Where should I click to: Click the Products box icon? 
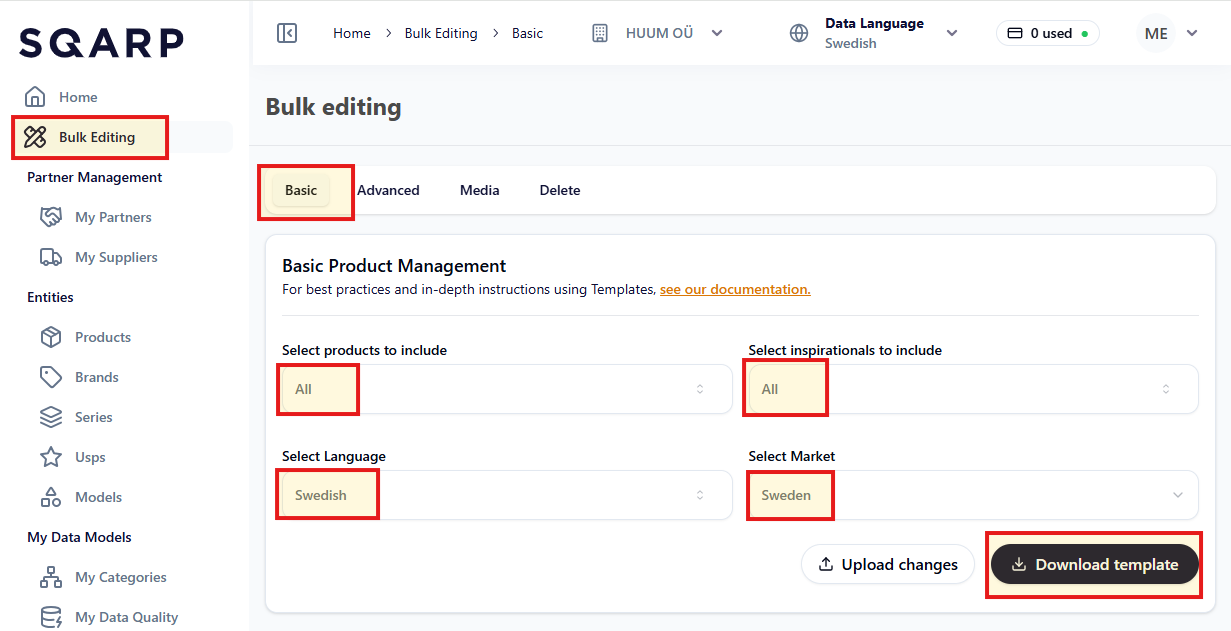(x=51, y=337)
